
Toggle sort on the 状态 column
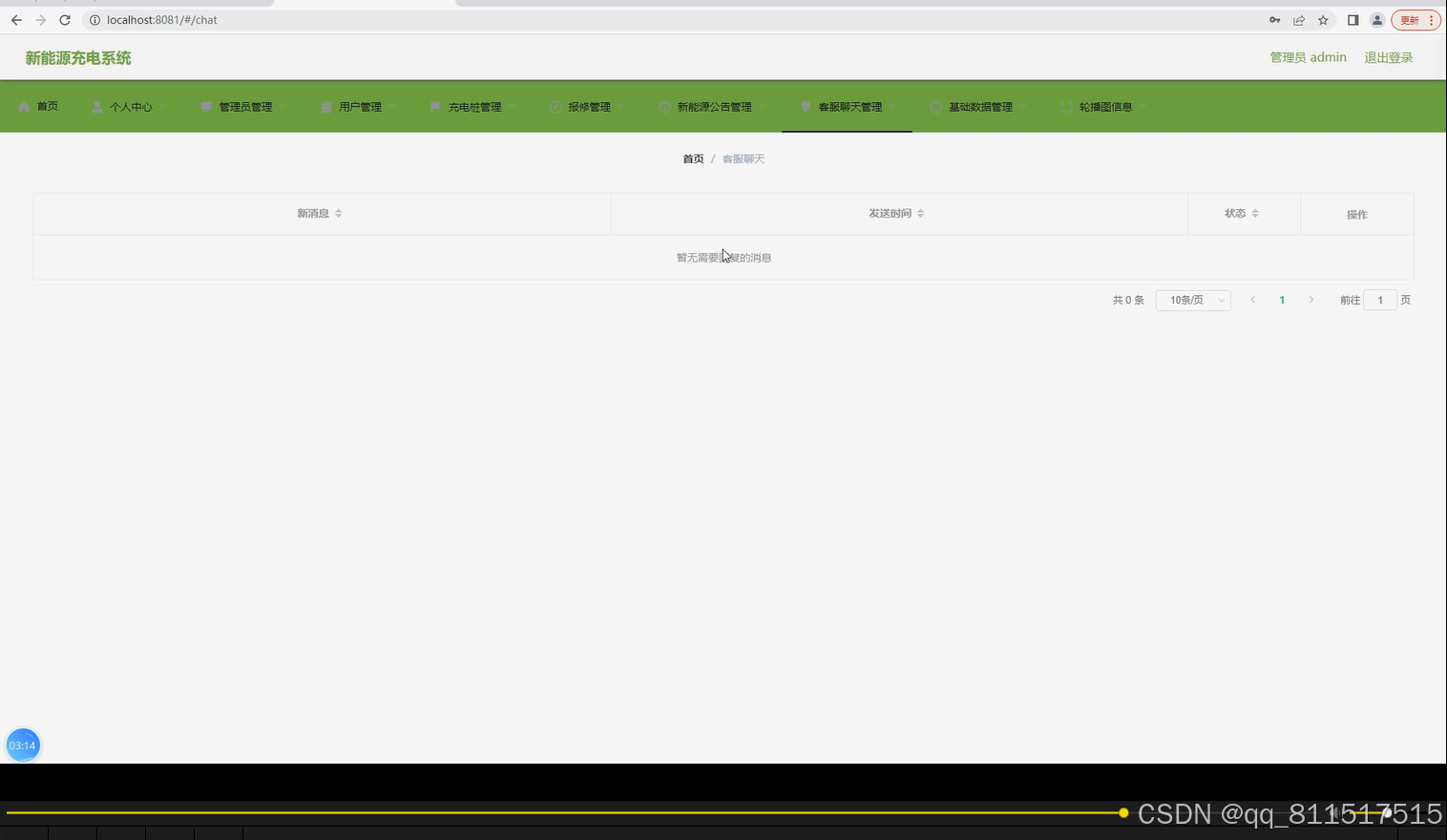click(x=1256, y=213)
